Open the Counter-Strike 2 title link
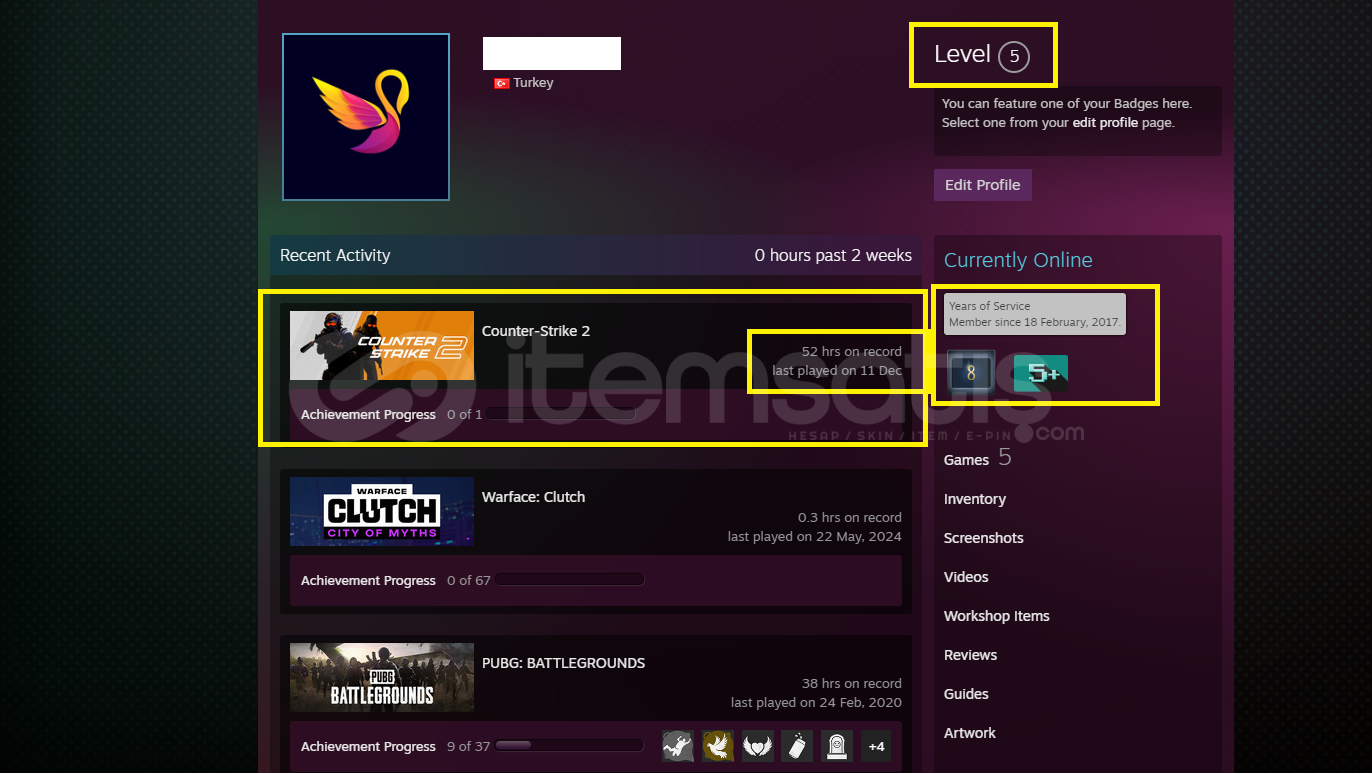Screen dimensions: 1372x774 pos(536,331)
